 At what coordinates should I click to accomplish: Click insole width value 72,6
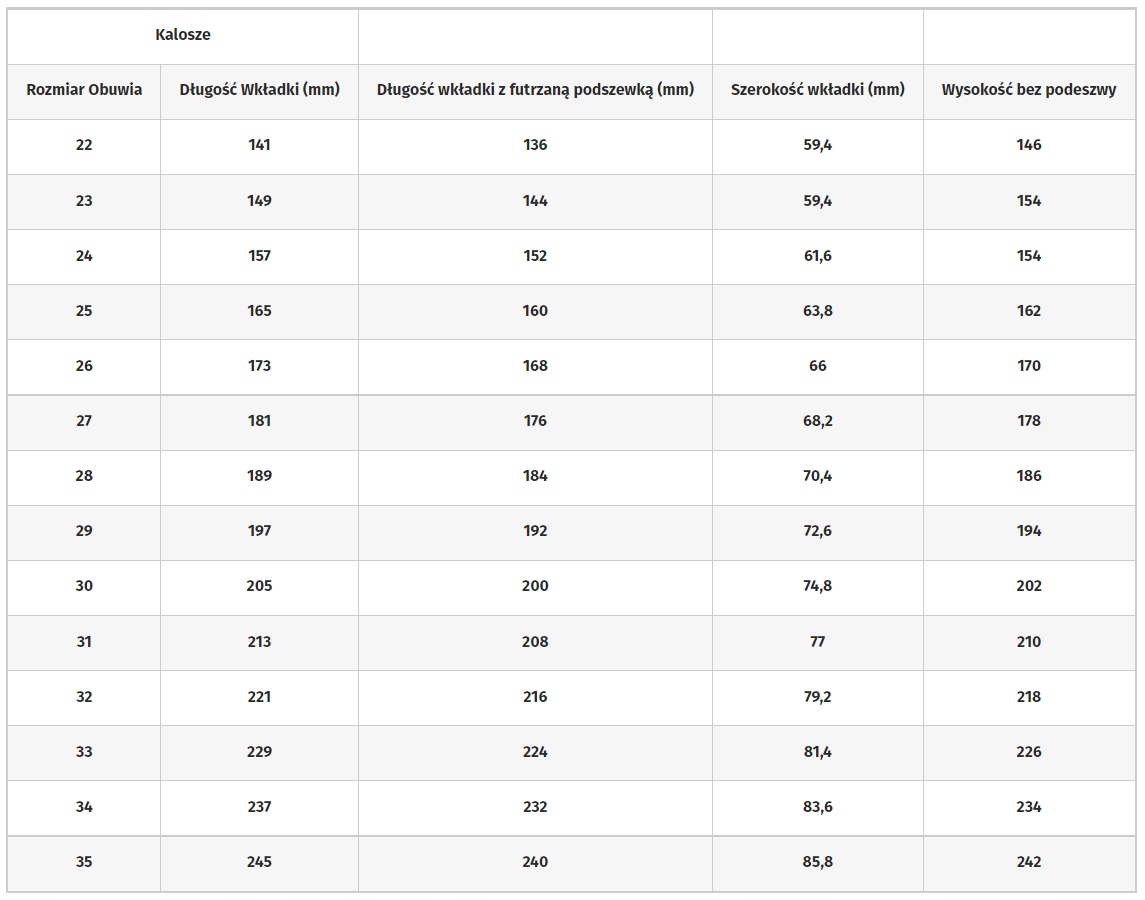tap(817, 531)
